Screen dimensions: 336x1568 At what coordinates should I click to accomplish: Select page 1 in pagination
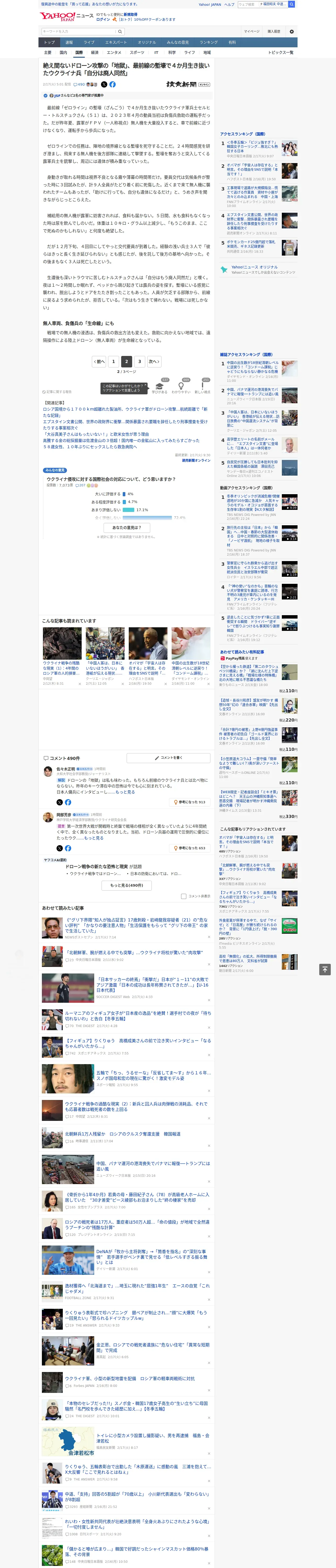pos(113,362)
